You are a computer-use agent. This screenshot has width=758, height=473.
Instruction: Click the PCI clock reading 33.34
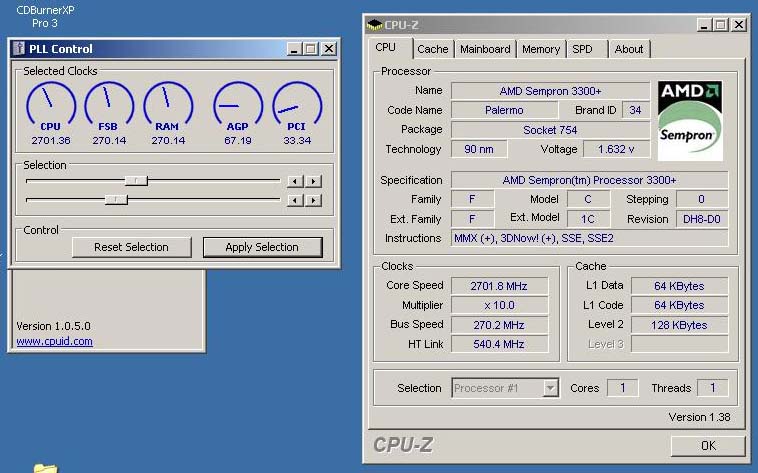297,141
